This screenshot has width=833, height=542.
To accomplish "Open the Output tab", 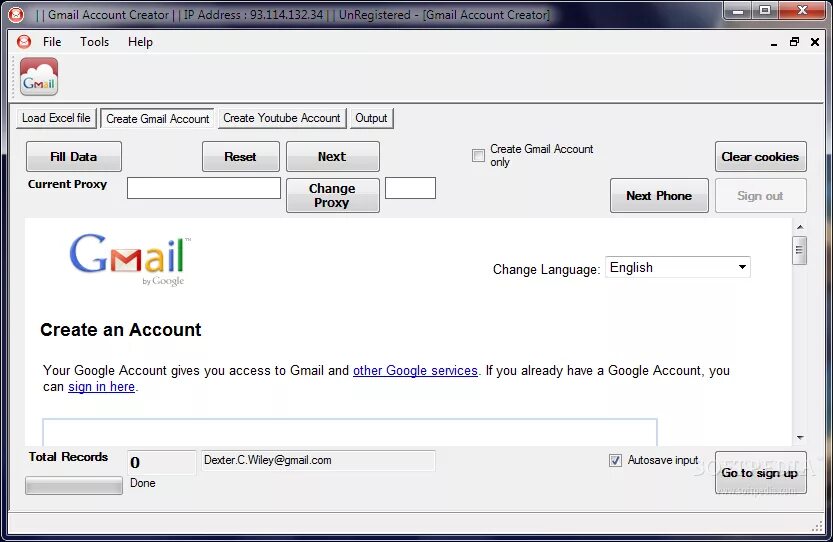I will point(371,118).
